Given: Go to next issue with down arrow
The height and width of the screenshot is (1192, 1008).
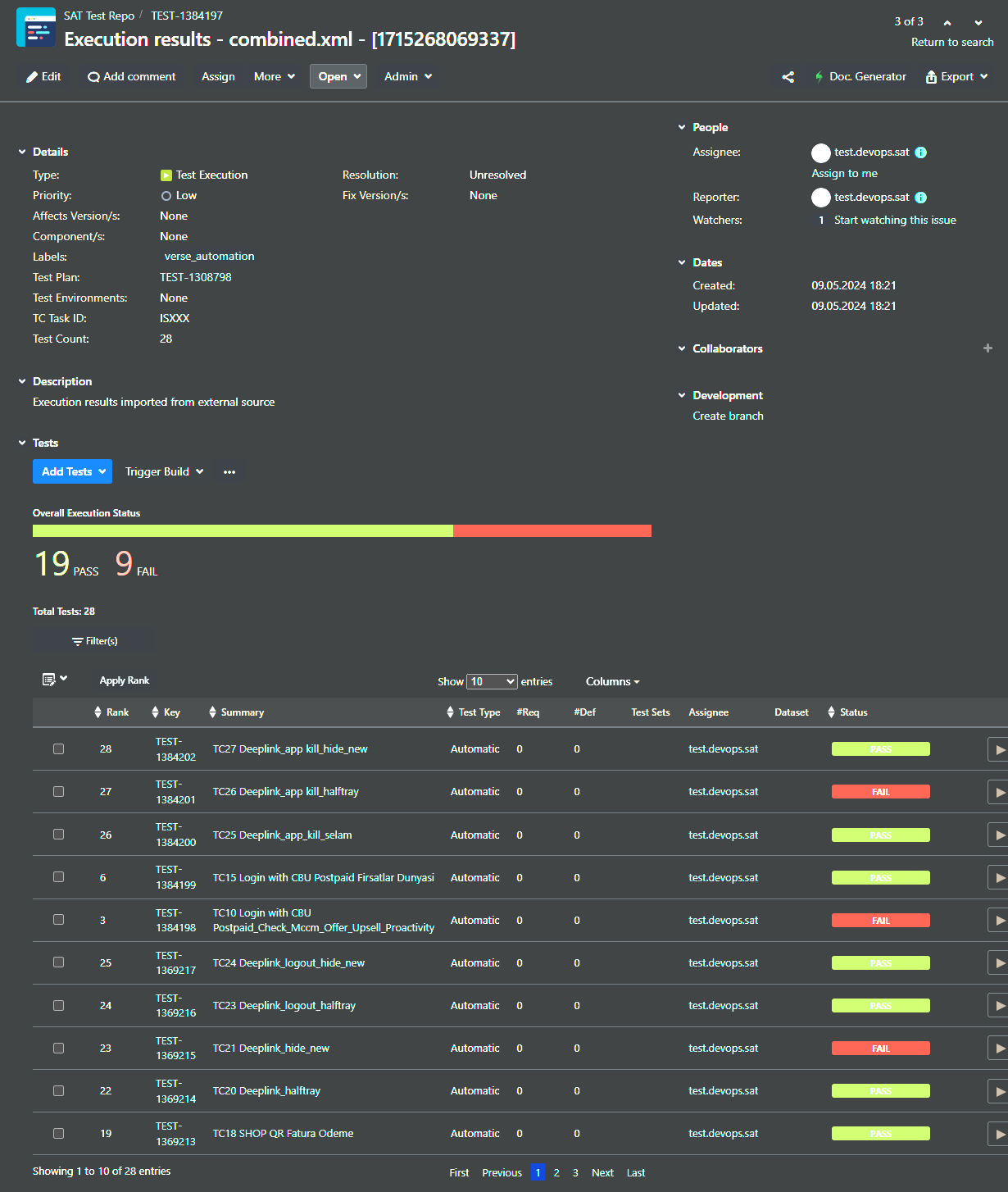Looking at the screenshot, I should [x=978, y=23].
